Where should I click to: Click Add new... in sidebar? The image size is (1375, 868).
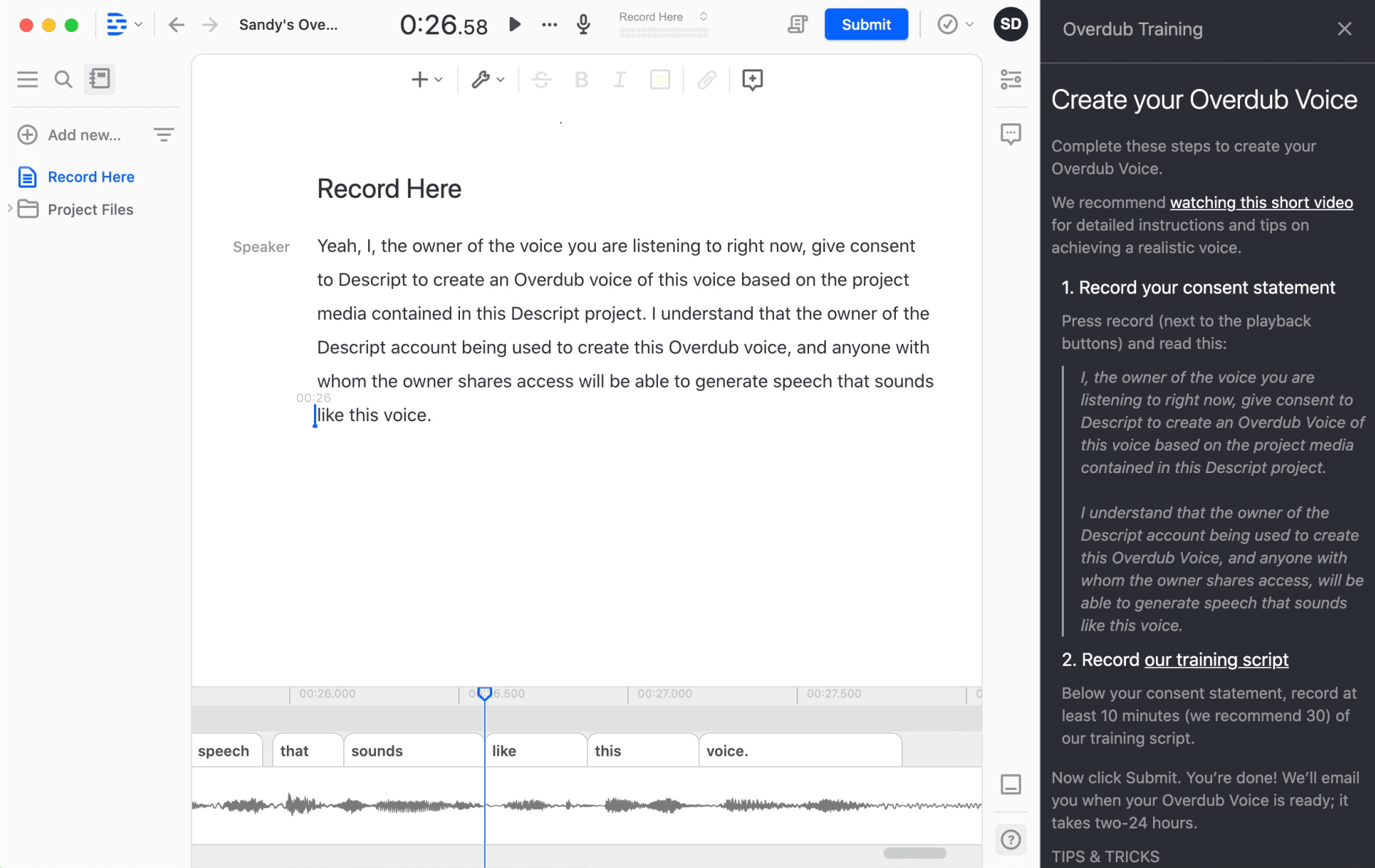[69, 134]
